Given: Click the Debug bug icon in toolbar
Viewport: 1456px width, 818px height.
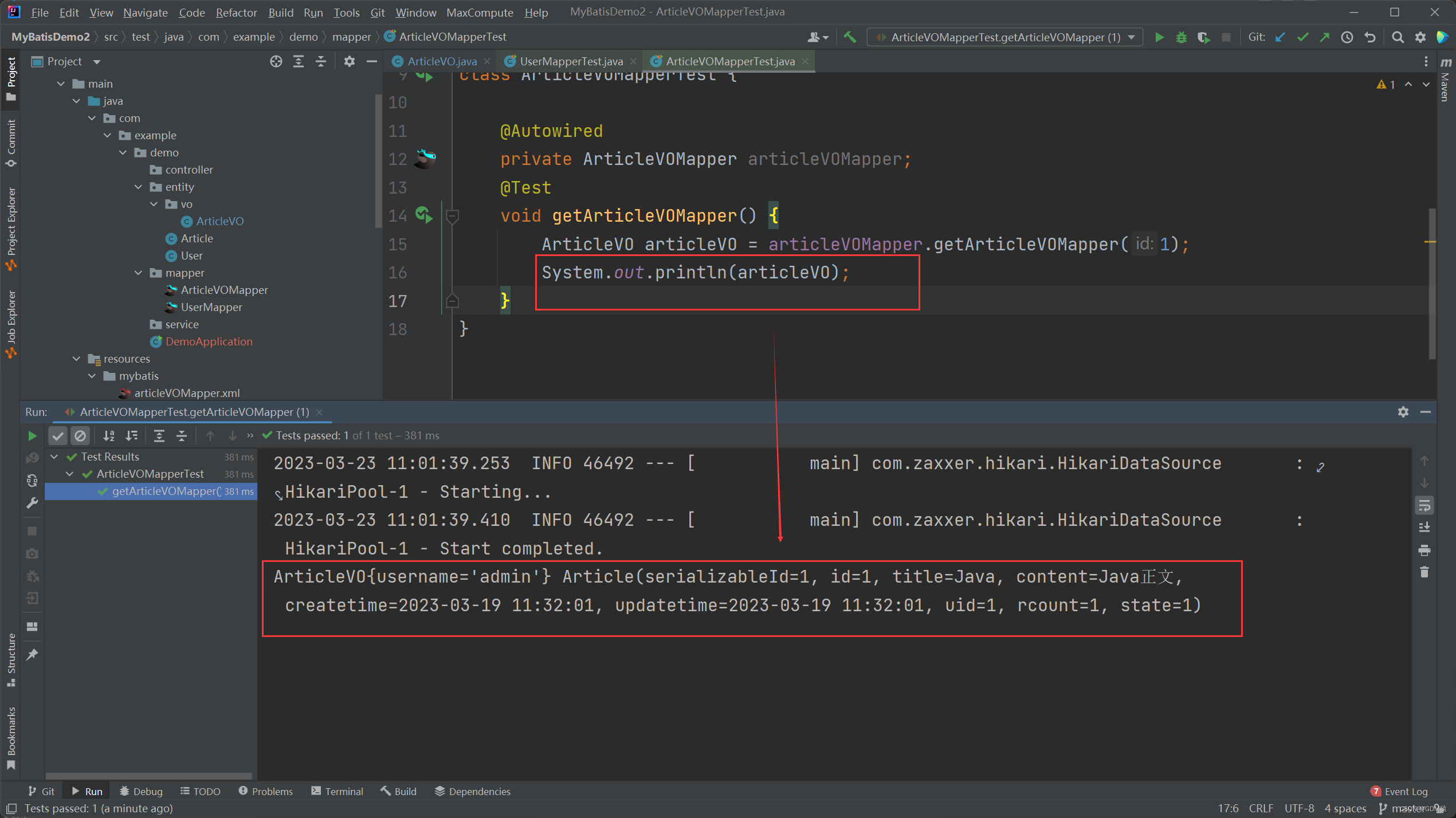Looking at the screenshot, I should 1181,37.
